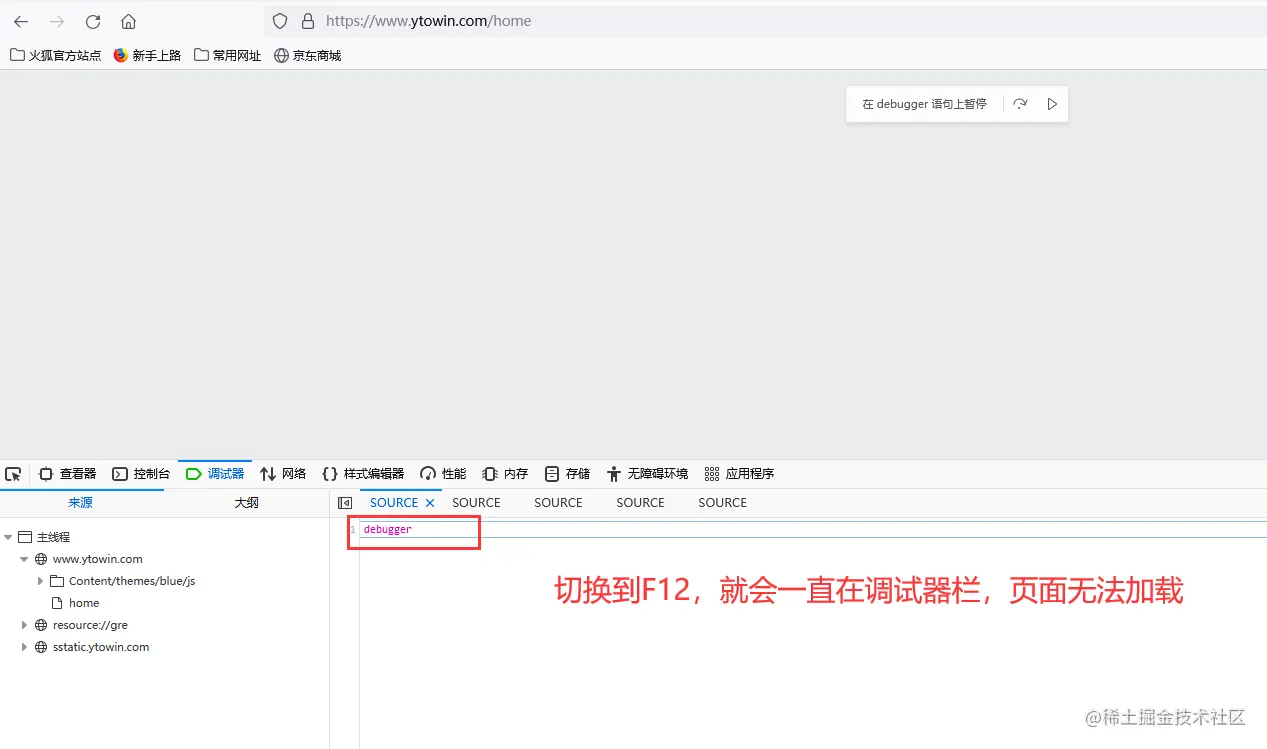Click the padlock site security icon
Image resolution: width=1267 pixels, height=749 pixels.
pyautogui.click(x=307, y=21)
